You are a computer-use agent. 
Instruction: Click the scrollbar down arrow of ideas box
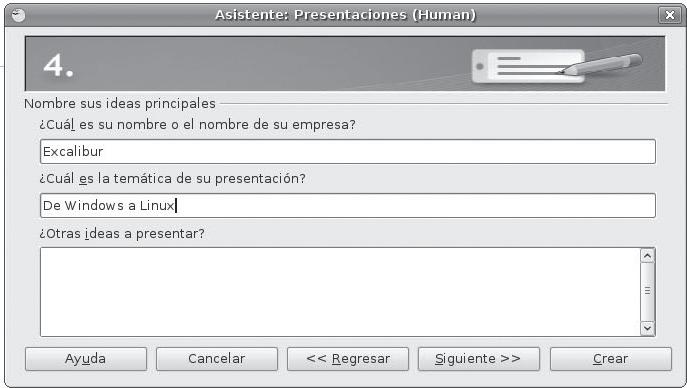point(648,328)
